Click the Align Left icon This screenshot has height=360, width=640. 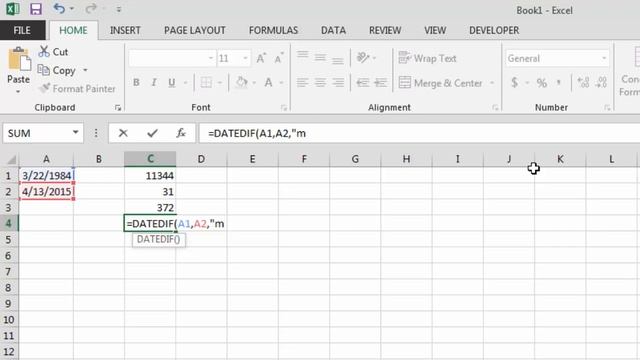tap(302, 83)
